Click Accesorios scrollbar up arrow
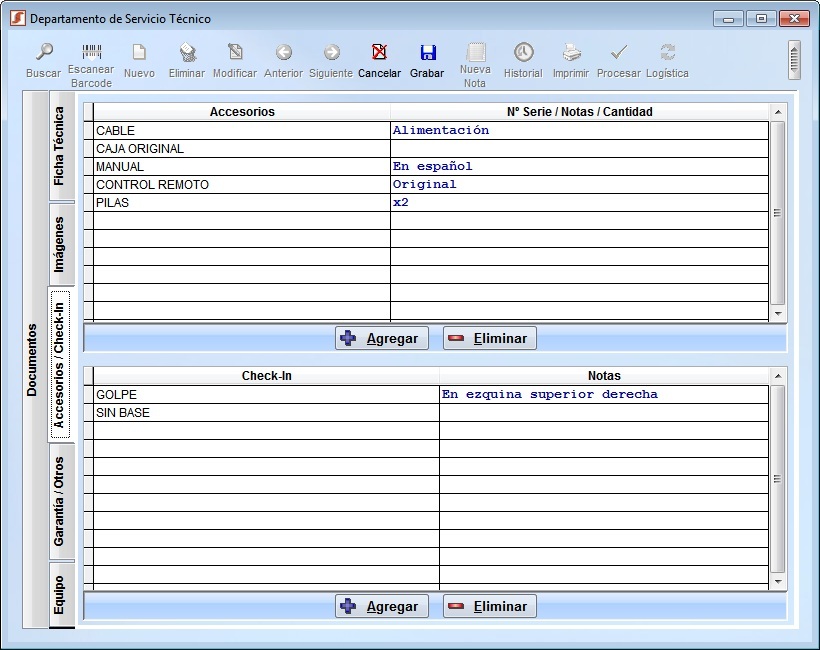Screen dimensions: 820x650 (778, 112)
